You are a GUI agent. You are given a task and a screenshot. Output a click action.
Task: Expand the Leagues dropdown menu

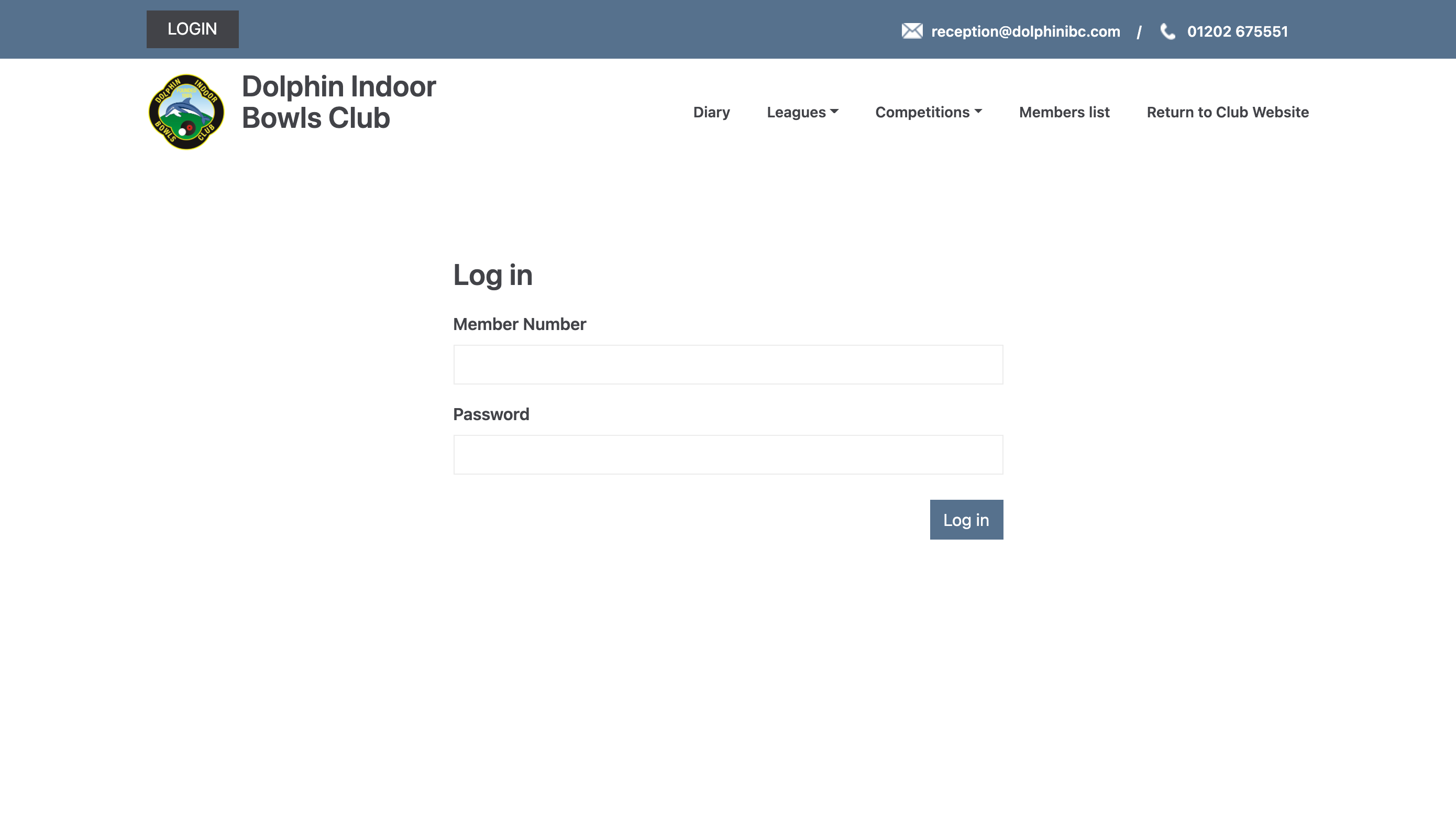pyautogui.click(x=796, y=112)
